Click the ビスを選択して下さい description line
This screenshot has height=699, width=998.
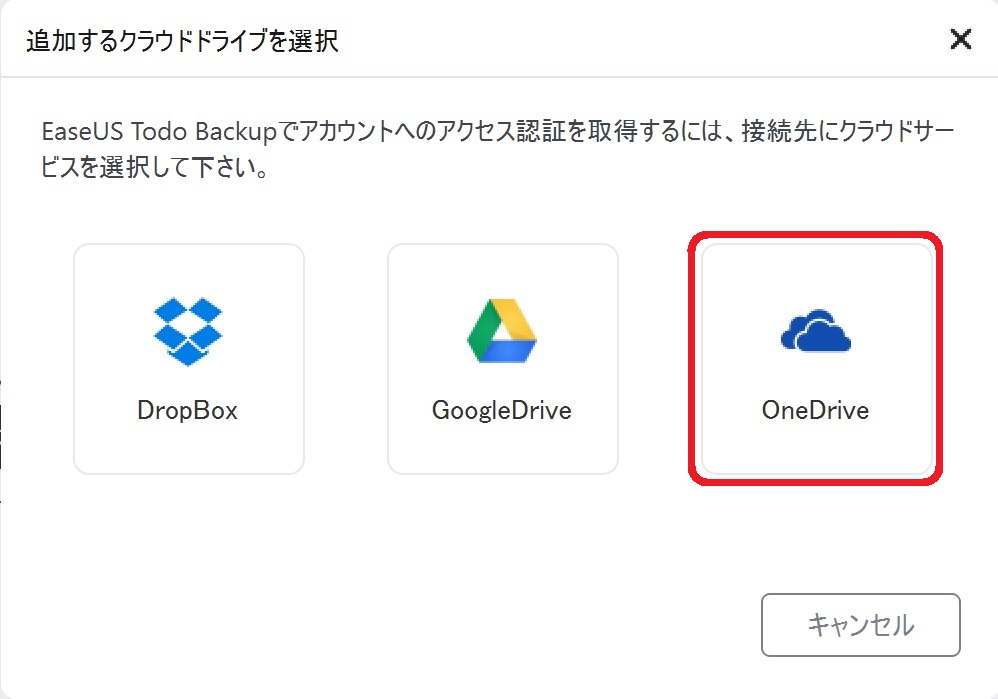pos(155,167)
